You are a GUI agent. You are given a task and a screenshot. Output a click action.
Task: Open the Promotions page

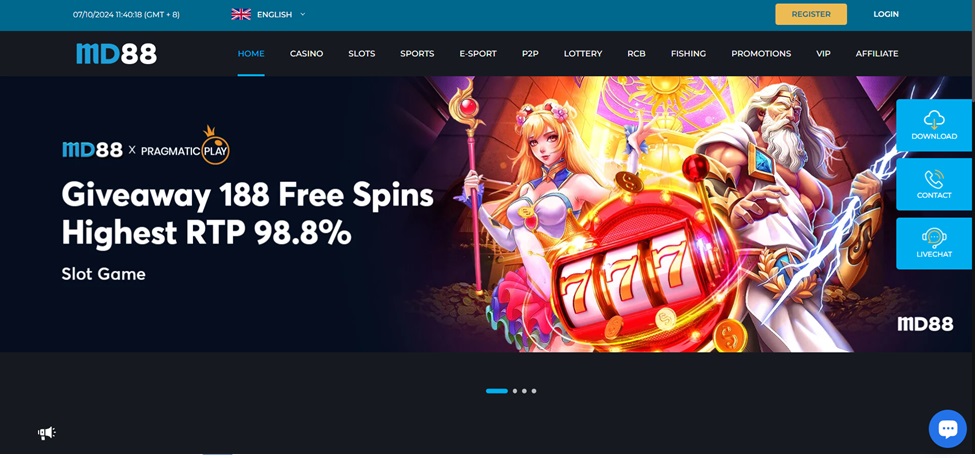[761, 54]
